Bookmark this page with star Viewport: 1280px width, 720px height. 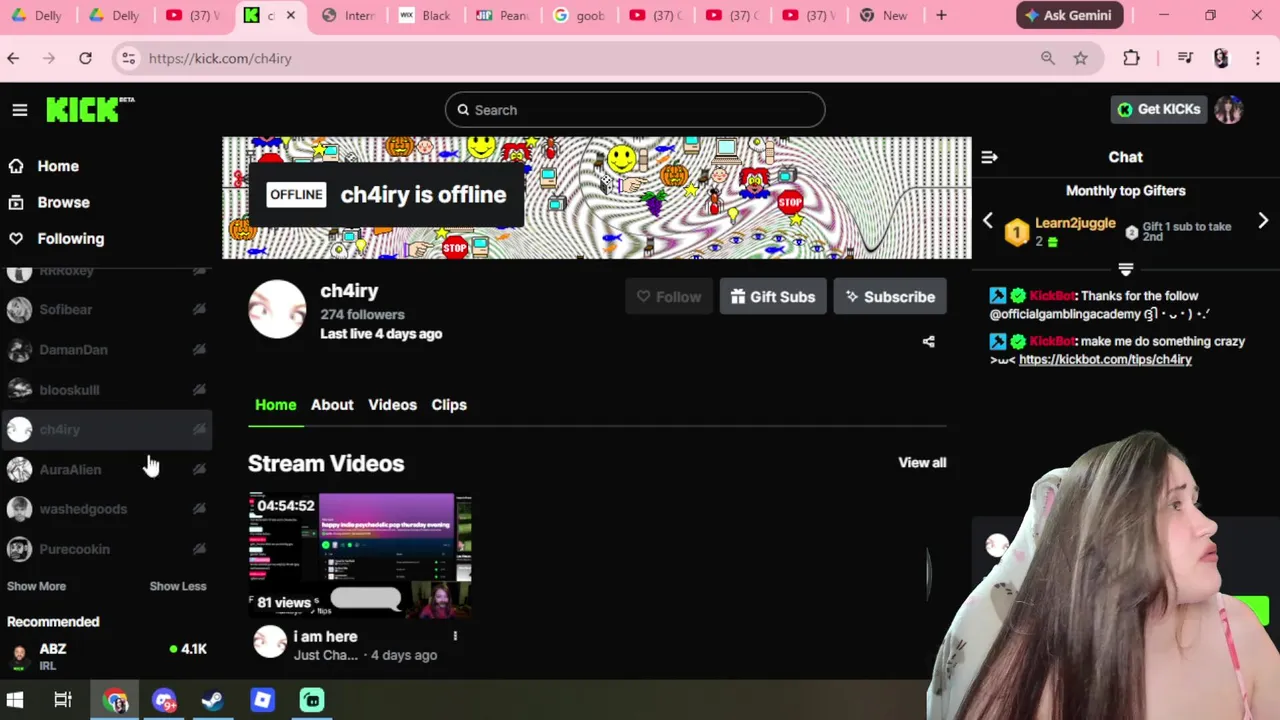[x=1080, y=58]
